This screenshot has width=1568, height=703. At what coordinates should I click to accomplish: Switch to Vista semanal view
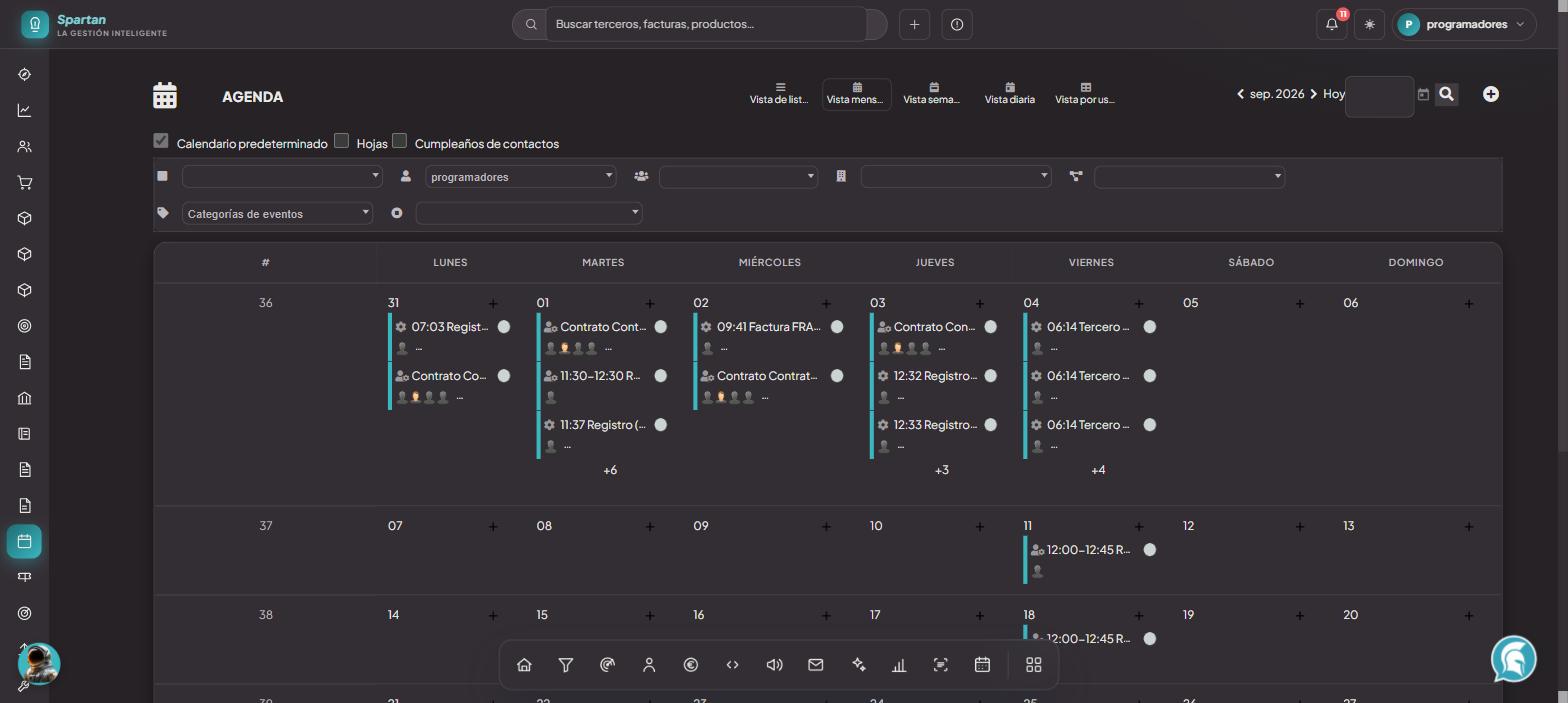pyautogui.click(x=933, y=94)
